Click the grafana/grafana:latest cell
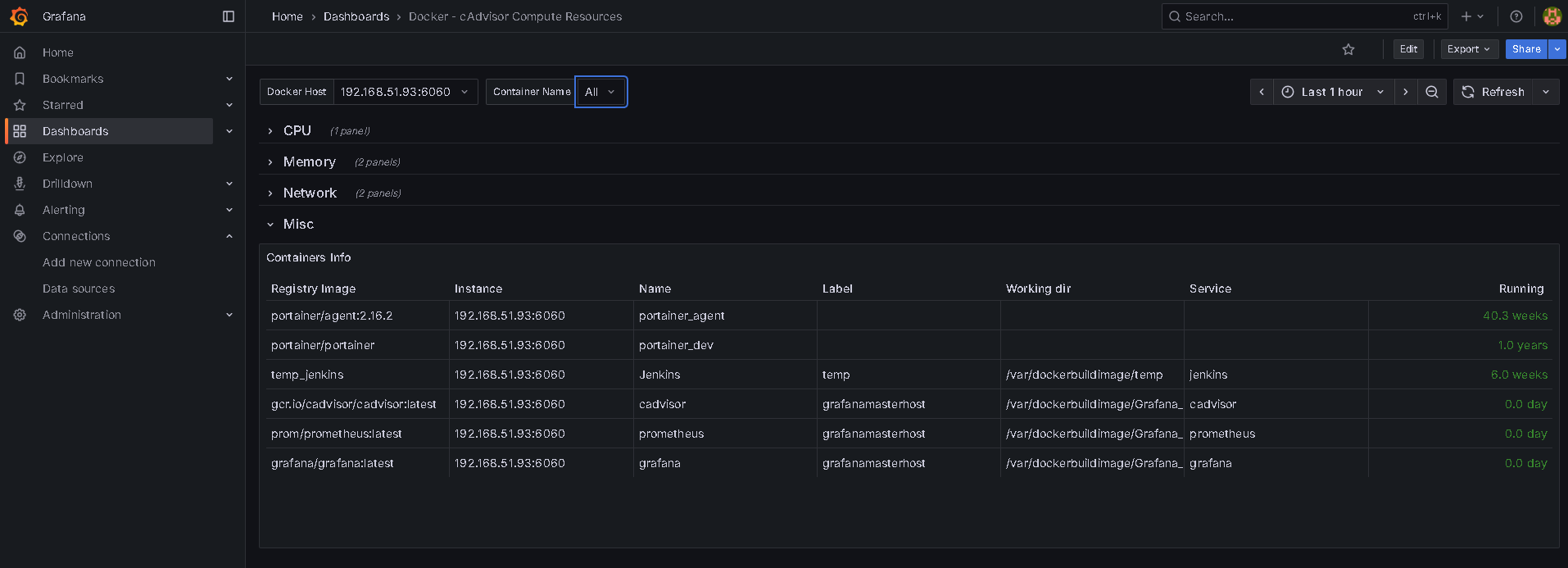 357,463
